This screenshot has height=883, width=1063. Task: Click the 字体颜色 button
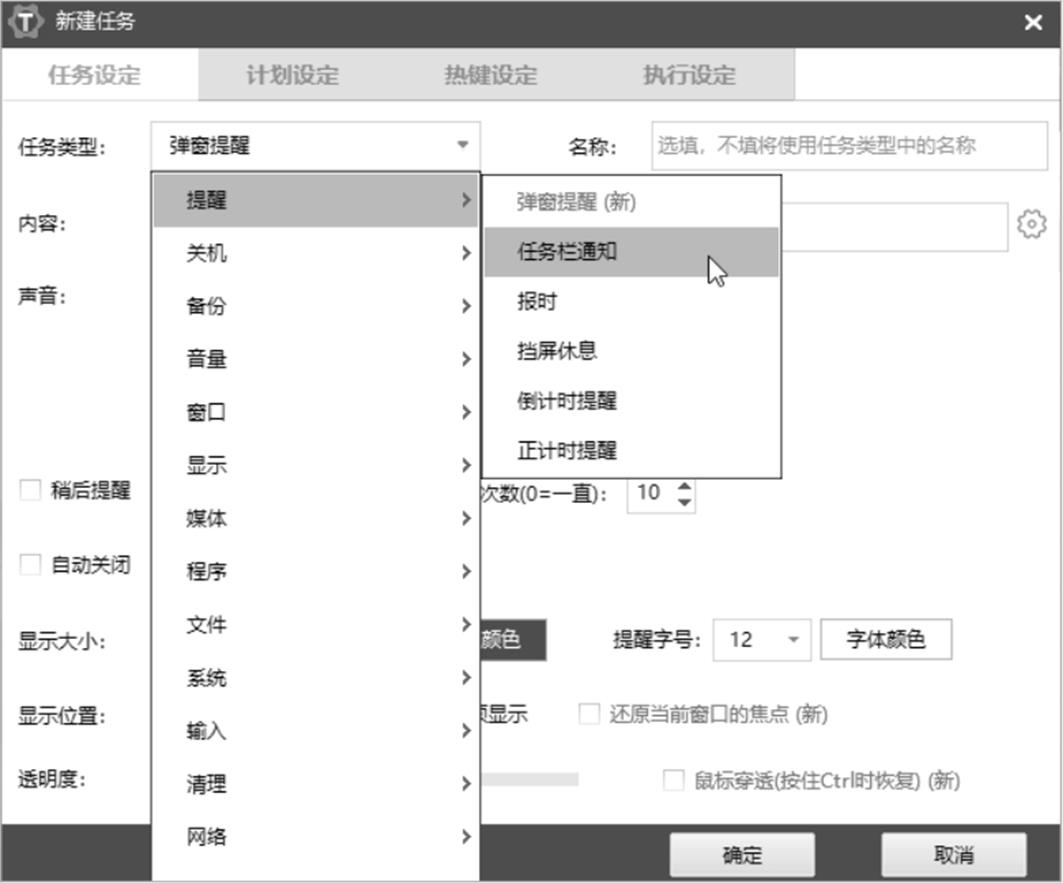(x=885, y=640)
